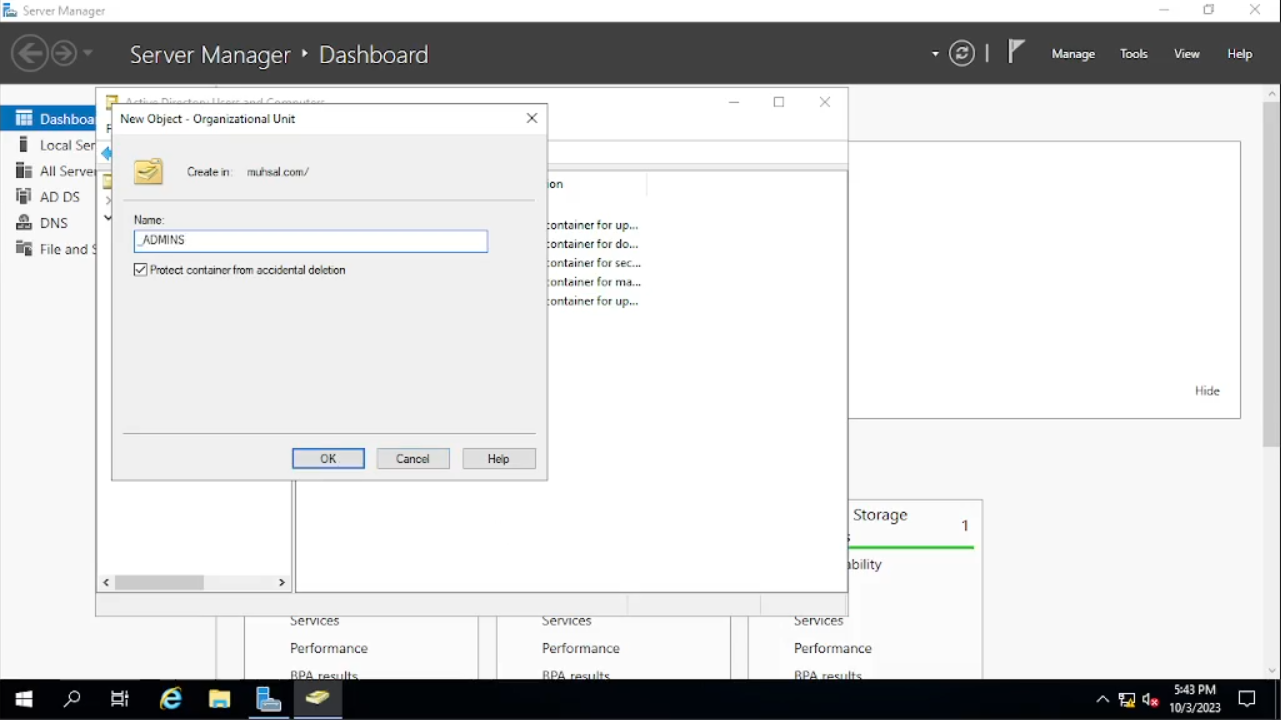Click the Server Manager refresh icon

tap(962, 54)
